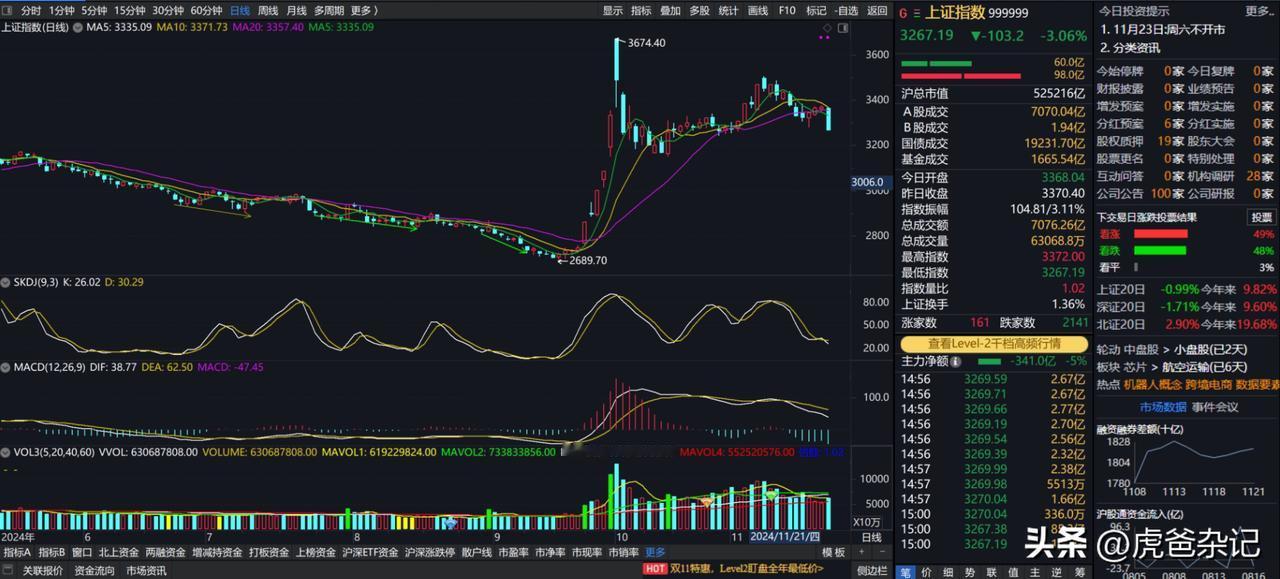
Task: Click the small window icon at chart top-right
Action: pos(842,27)
